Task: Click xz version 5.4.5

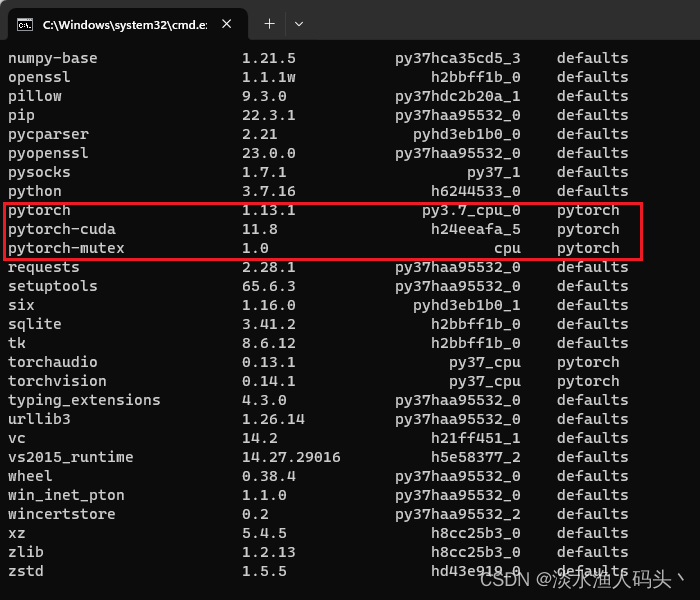Action: tap(264, 533)
